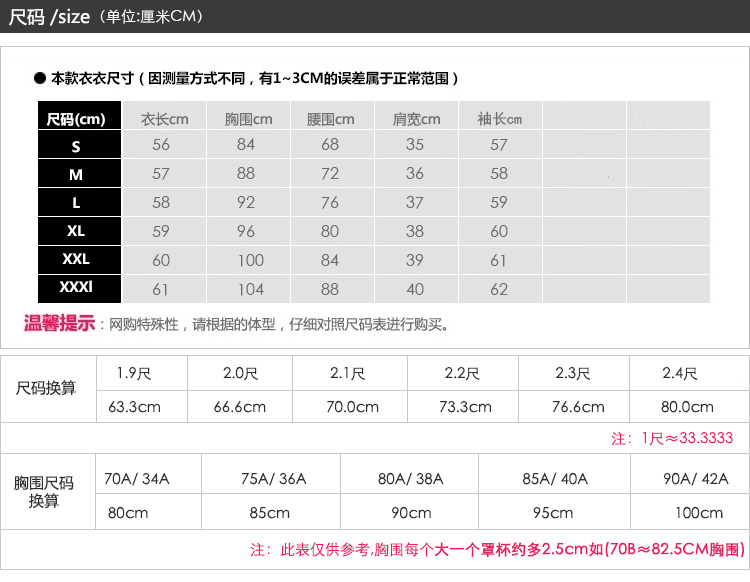This screenshot has height=582, width=750.
Task: Click the 2.4尺 cell
Action: [680, 373]
